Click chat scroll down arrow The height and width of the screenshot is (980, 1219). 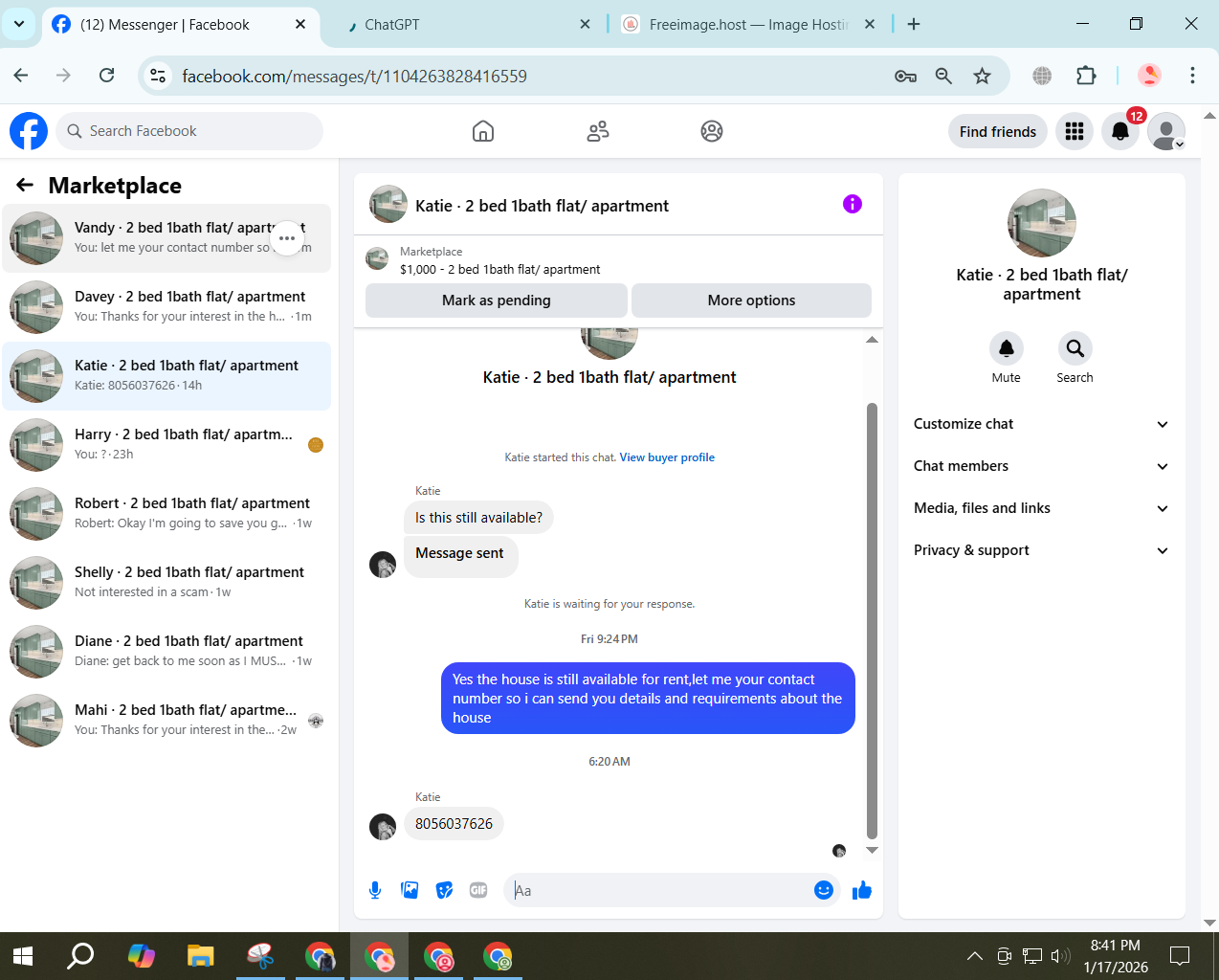click(872, 850)
